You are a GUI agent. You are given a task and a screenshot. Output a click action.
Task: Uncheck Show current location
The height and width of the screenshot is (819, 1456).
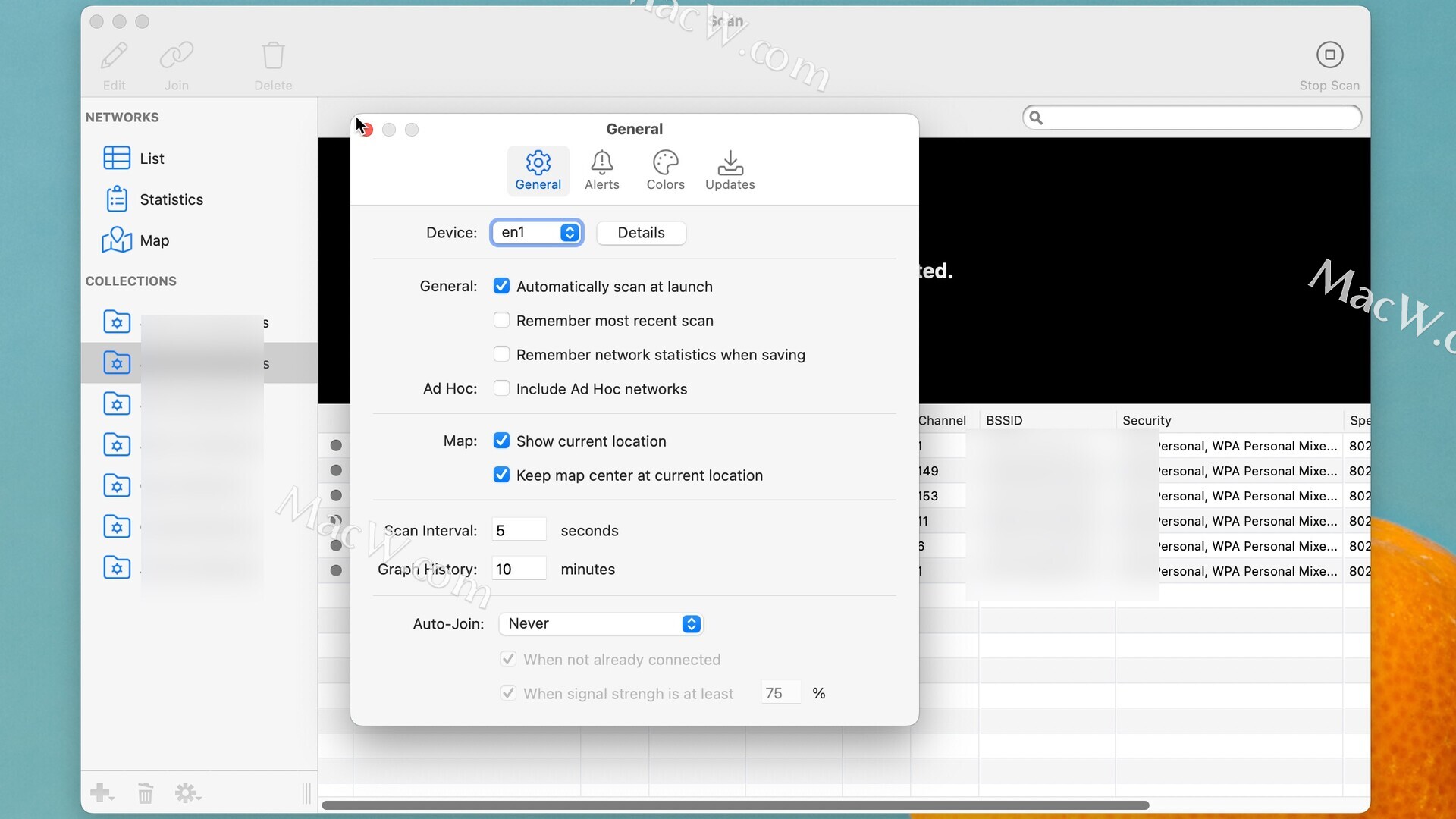(501, 441)
